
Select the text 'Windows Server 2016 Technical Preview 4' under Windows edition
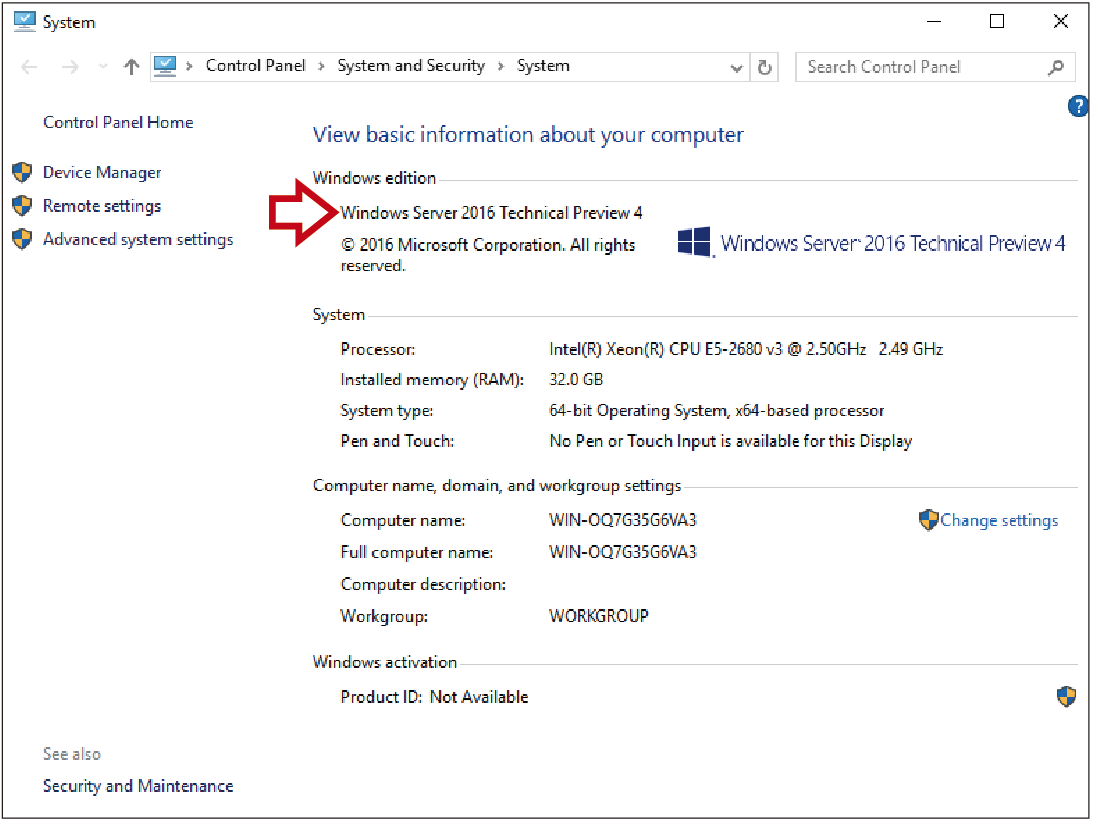[x=491, y=213]
